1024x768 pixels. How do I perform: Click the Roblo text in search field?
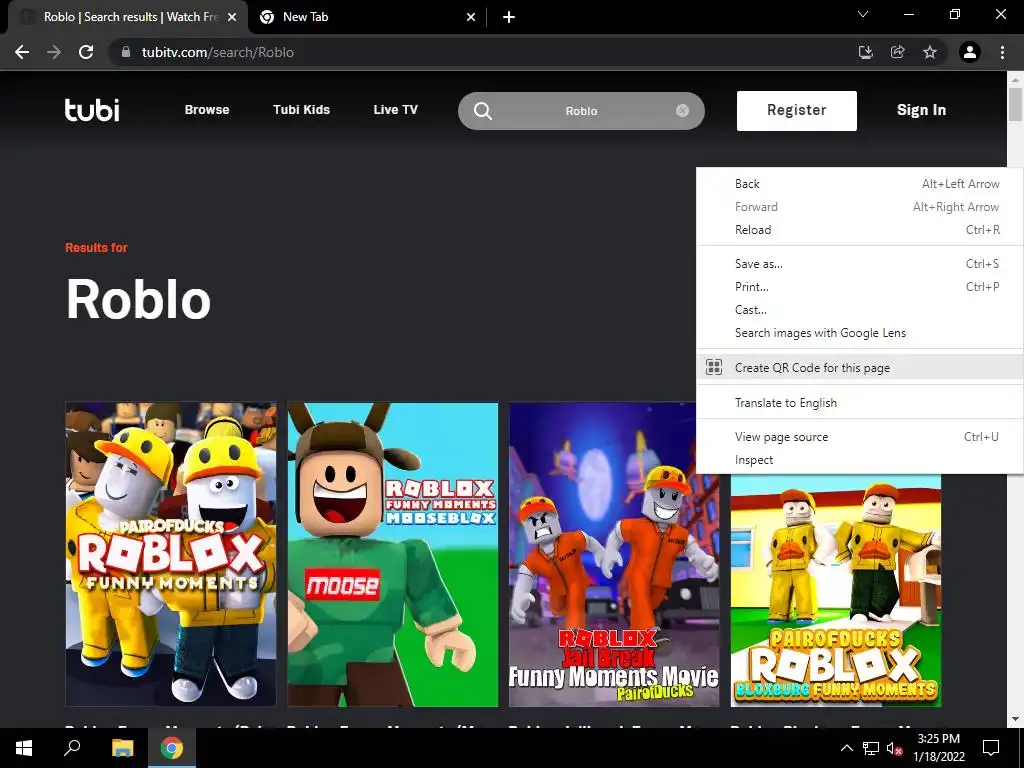[x=581, y=111]
